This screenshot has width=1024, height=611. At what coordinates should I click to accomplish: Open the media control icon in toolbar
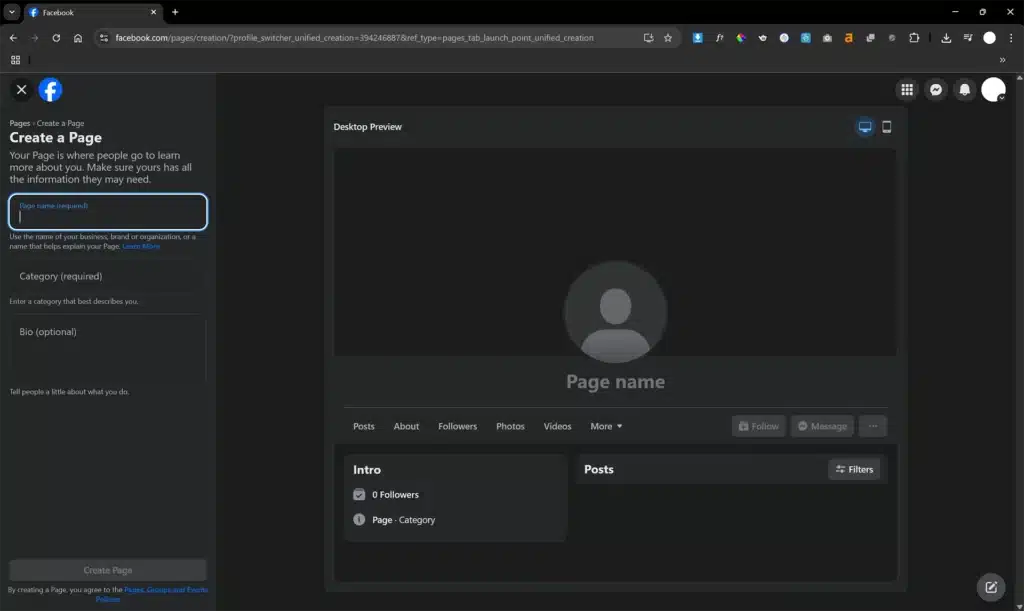[x=968, y=38]
